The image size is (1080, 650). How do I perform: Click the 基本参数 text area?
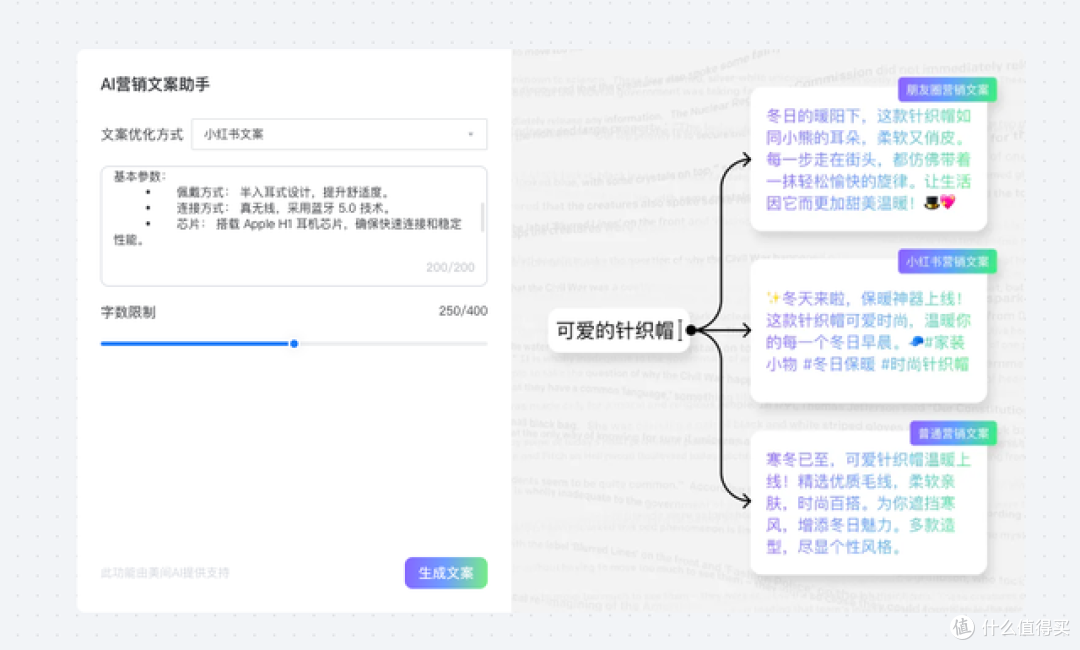coord(293,226)
